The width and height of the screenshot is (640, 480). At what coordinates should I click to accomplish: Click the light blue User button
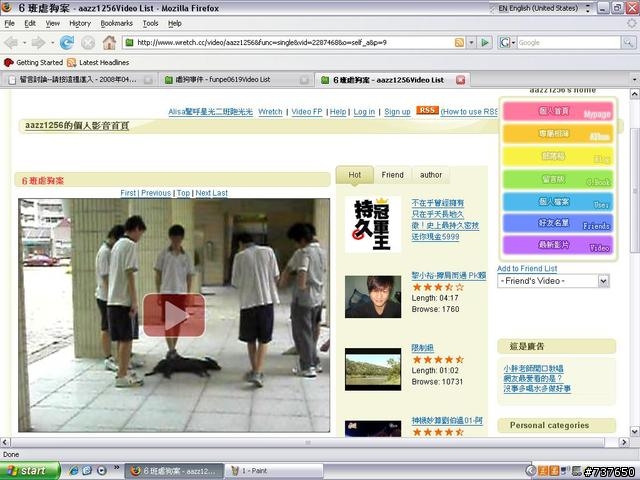coord(558,202)
